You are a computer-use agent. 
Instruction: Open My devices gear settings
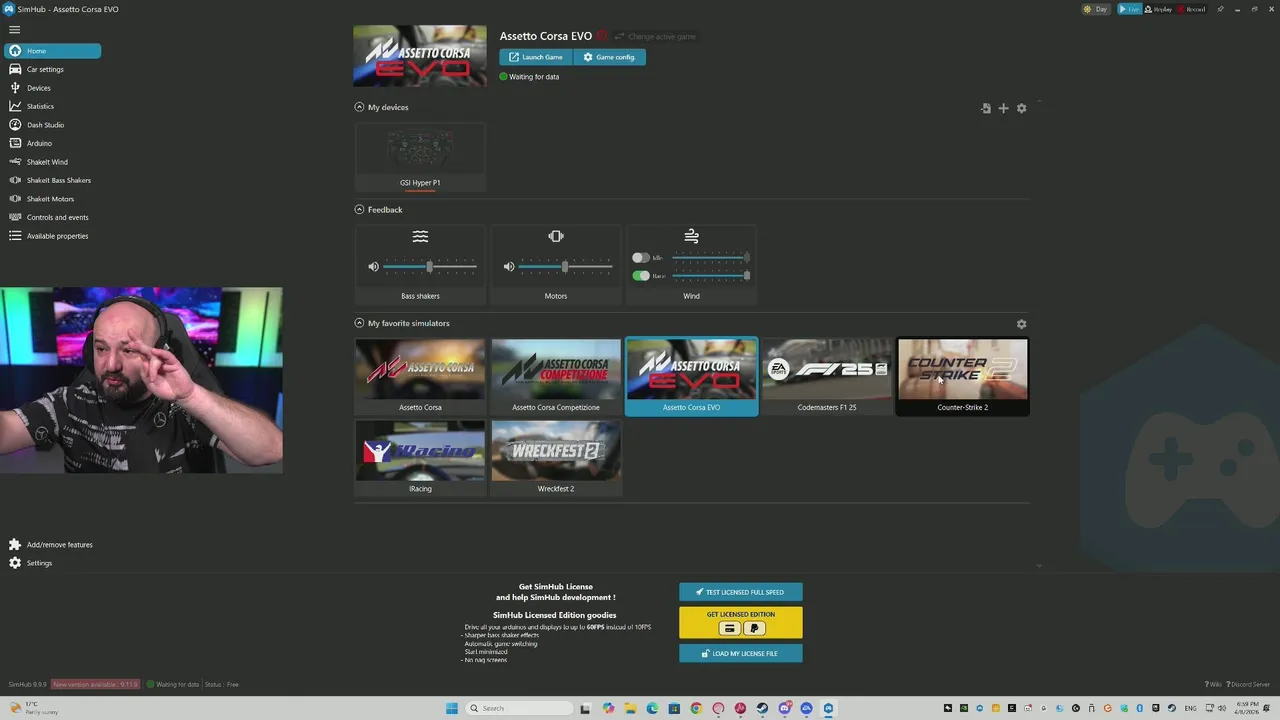(1021, 108)
